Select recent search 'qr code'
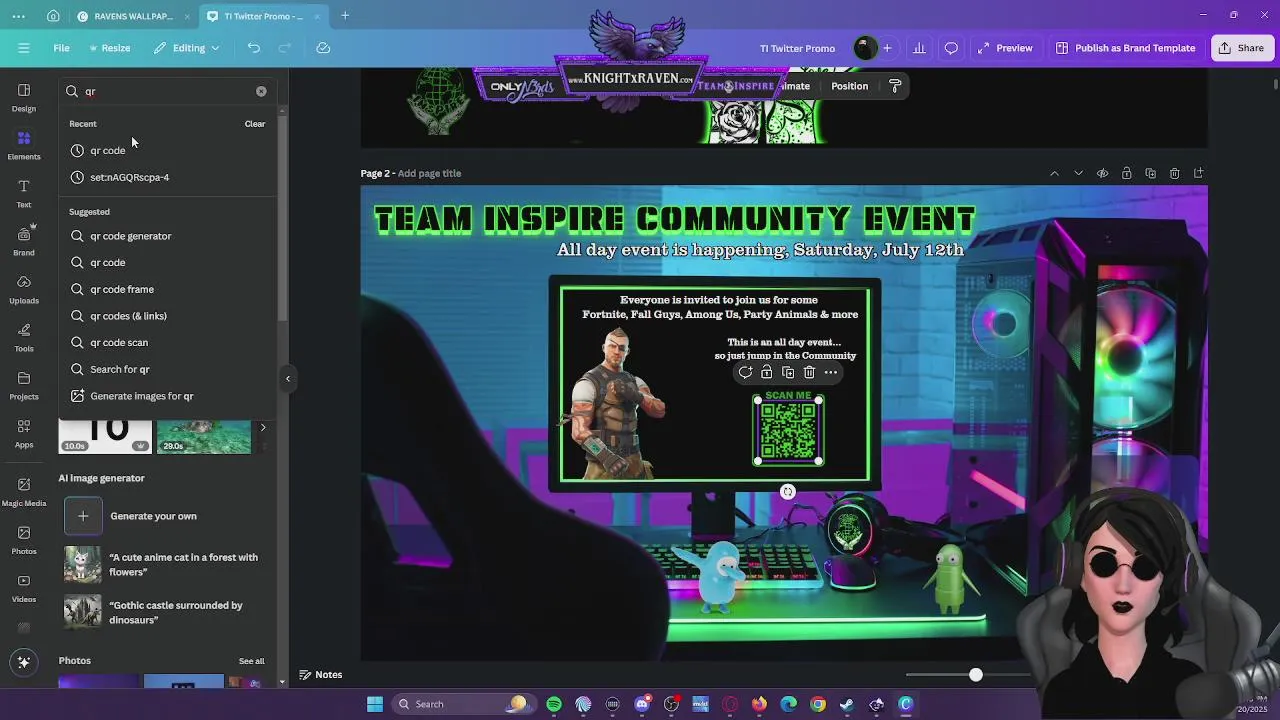This screenshot has height=720, width=1280. click(166, 150)
